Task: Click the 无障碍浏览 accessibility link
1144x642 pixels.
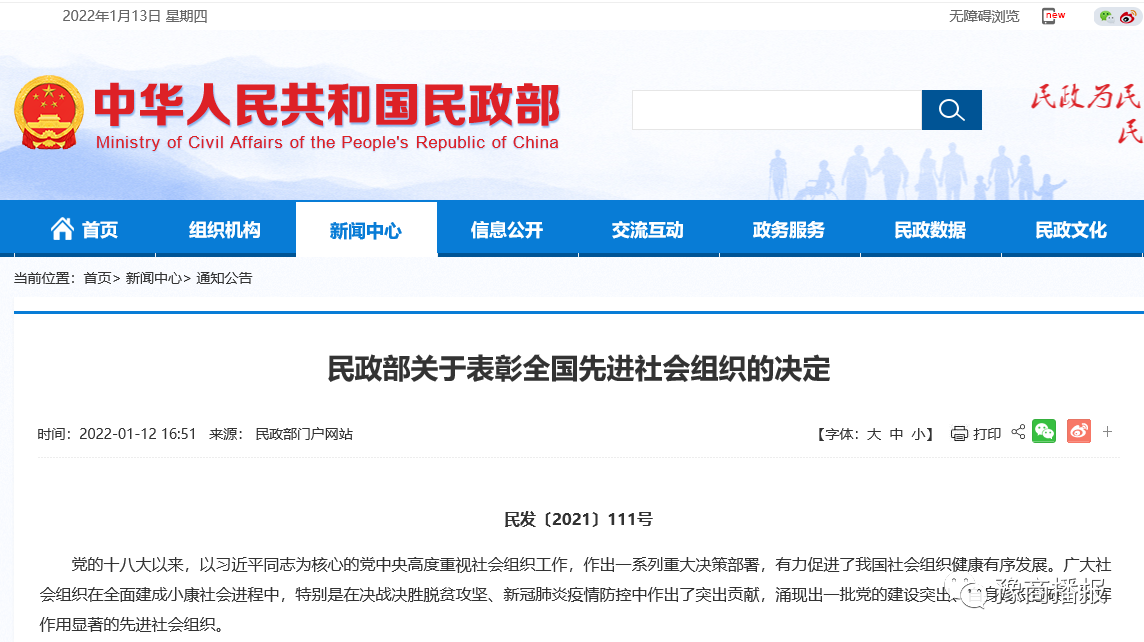Action: [x=984, y=16]
